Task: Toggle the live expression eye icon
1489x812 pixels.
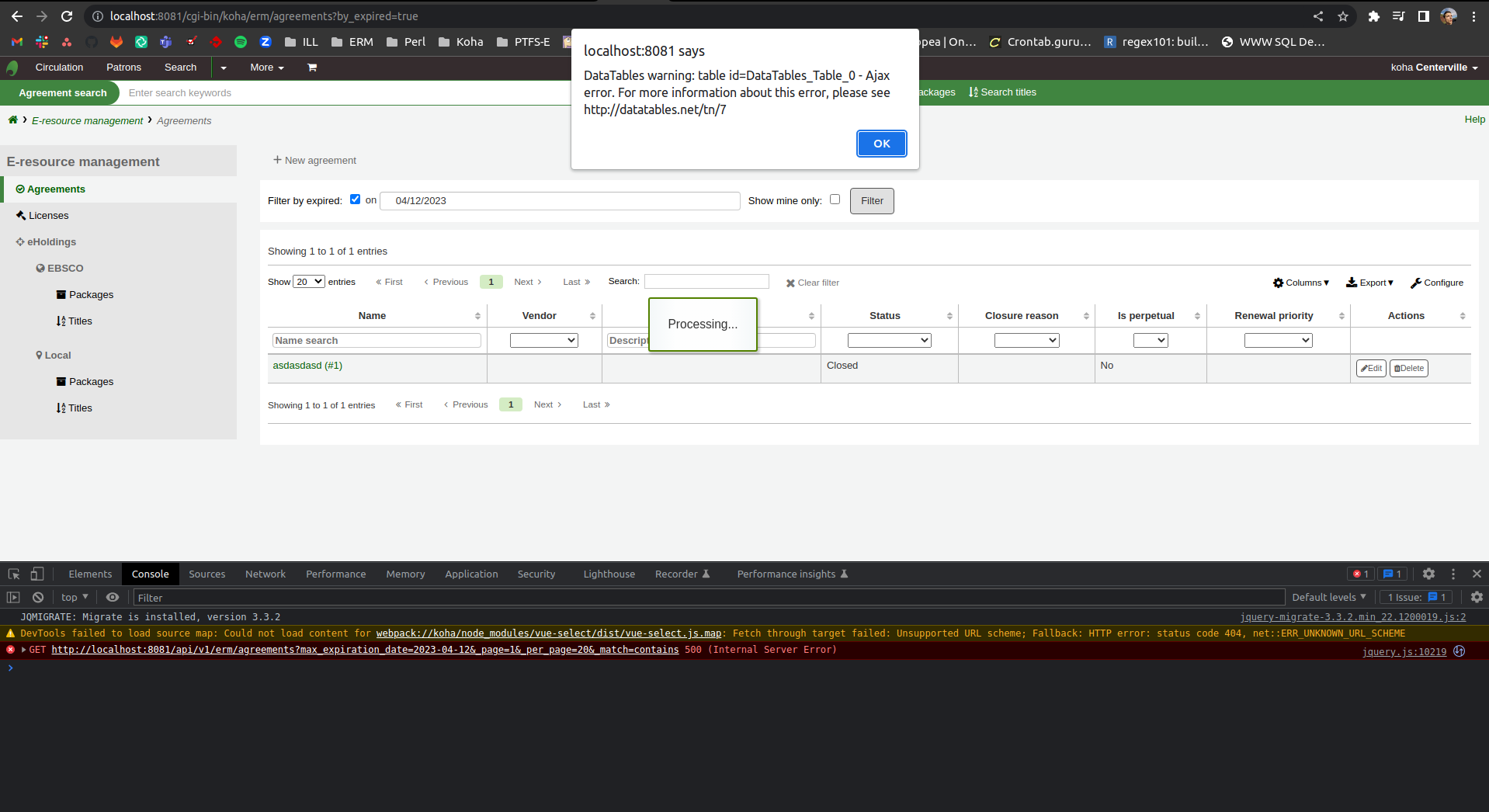Action: (113, 597)
